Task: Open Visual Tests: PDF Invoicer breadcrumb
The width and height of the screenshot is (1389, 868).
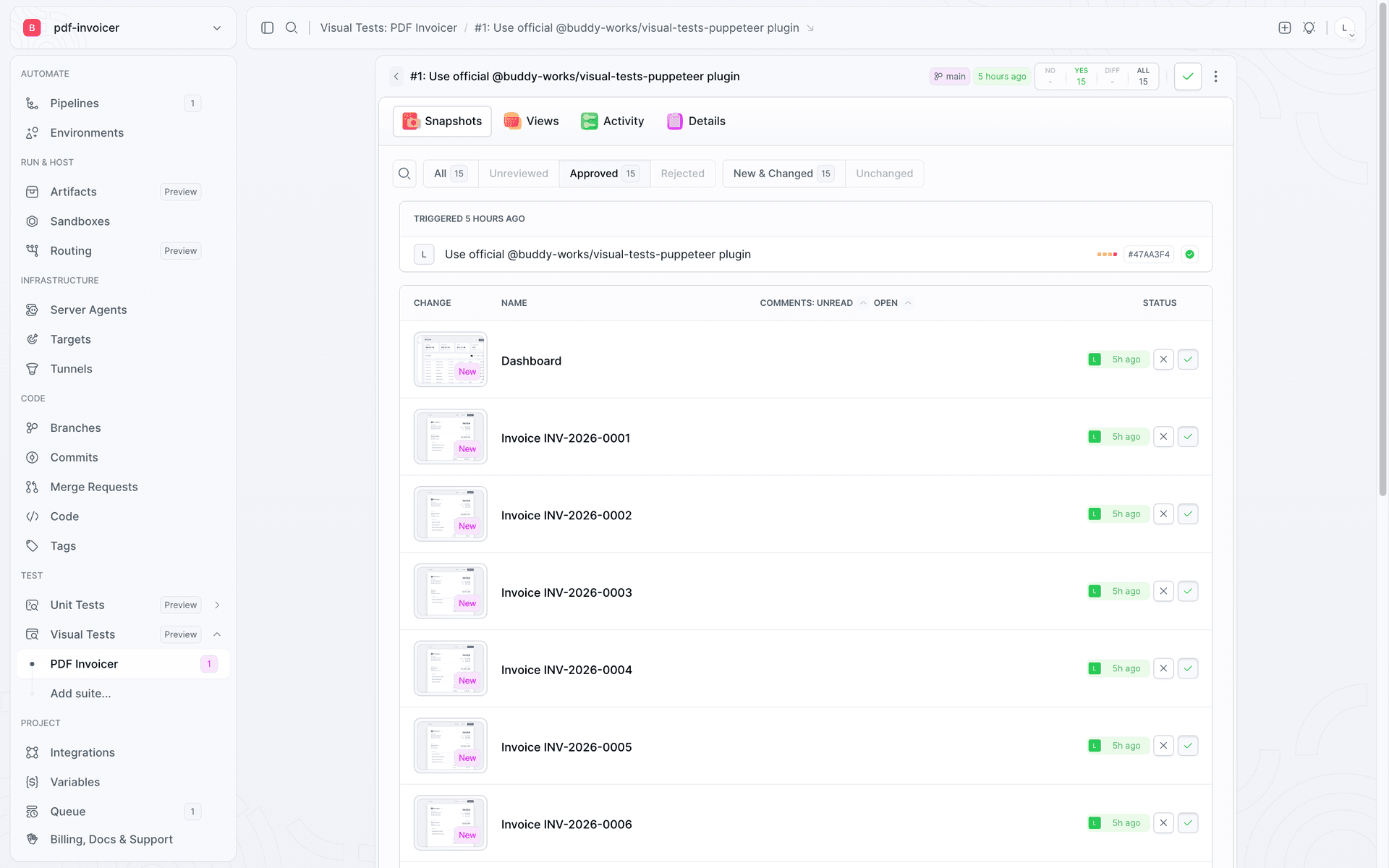Action: [x=388, y=28]
